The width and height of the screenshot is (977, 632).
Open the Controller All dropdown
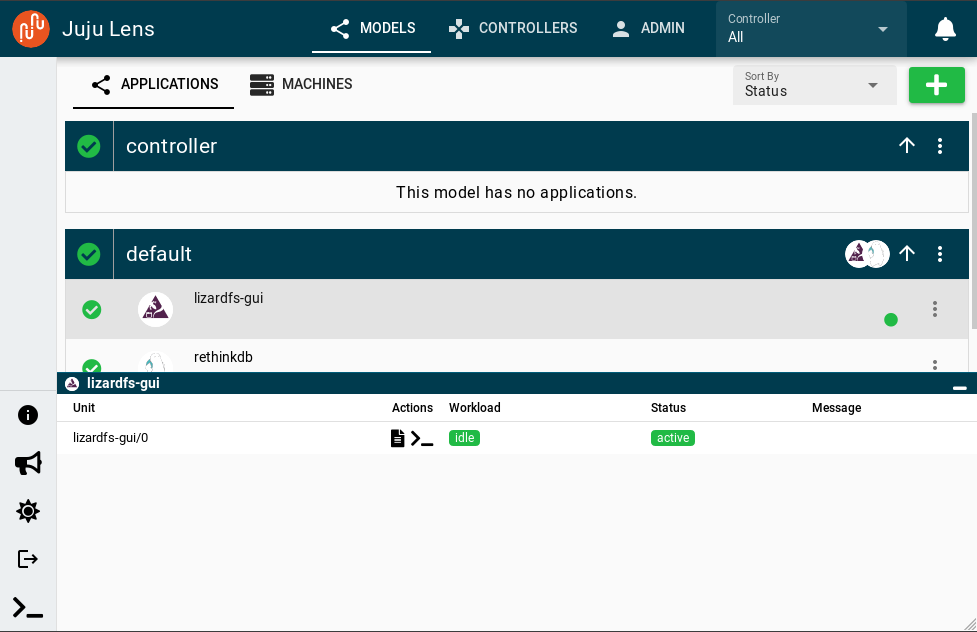pos(811,29)
